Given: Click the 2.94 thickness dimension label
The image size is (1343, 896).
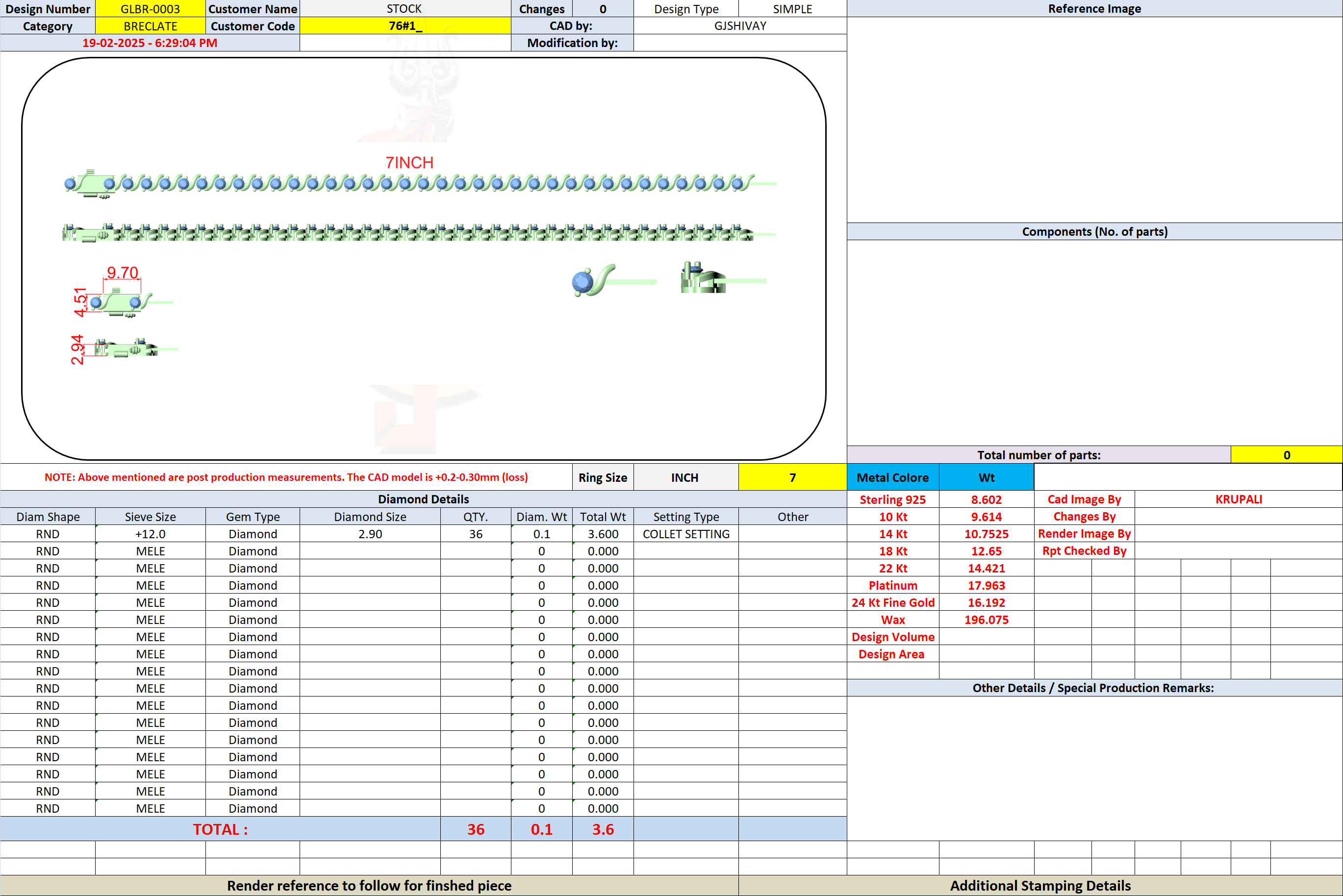Looking at the screenshot, I should pos(76,349).
